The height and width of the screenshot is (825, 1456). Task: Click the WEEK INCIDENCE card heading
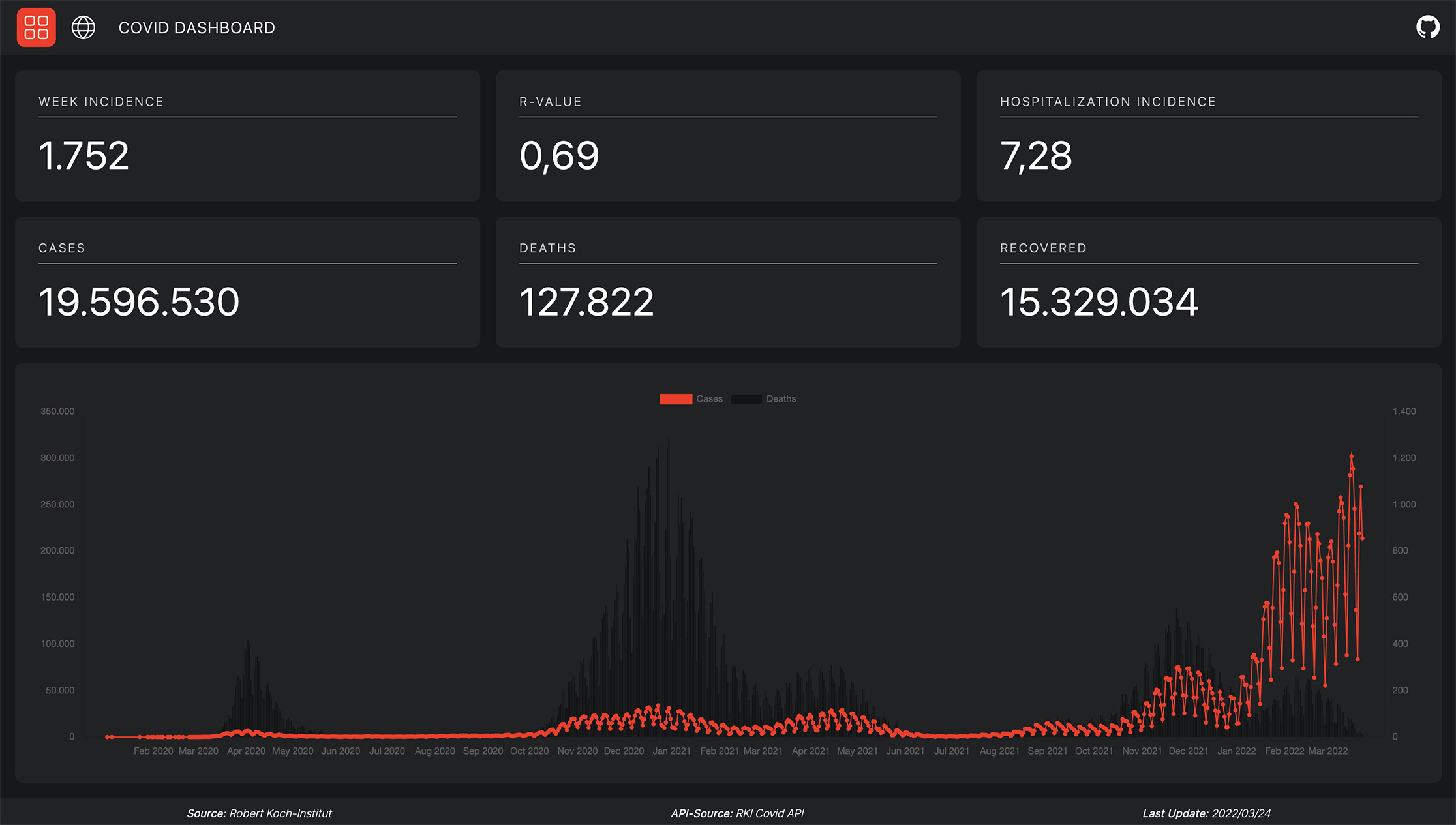101,102
